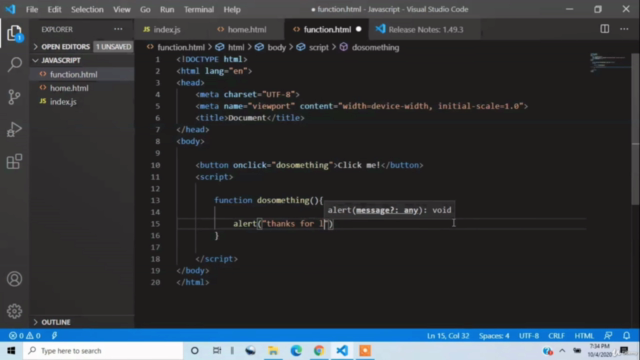Open the View menu
The height and width of the screenshot is (360, 640).
[x=122, y=9]
